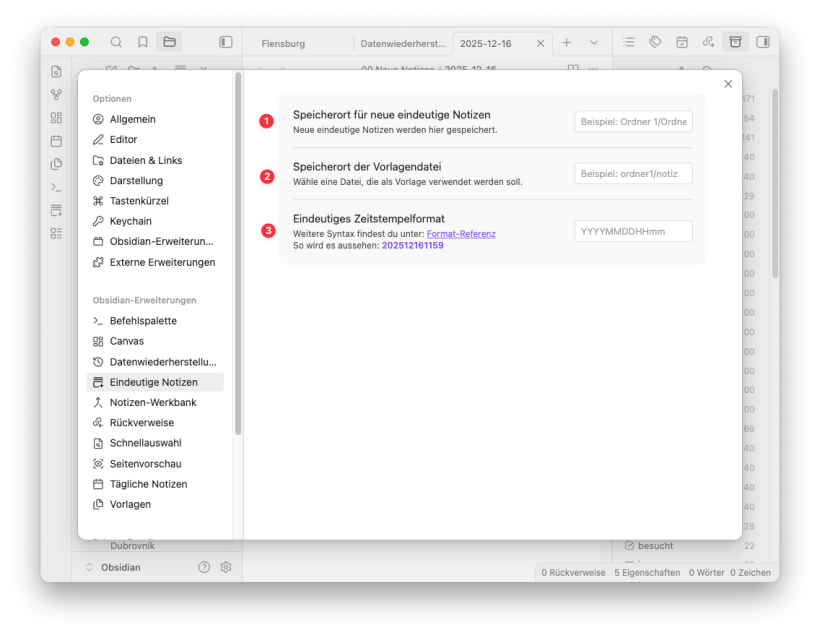Open settings gear icon at bottom left
Viewport: 820px width, 635px height.
click(x=226, y=567)
